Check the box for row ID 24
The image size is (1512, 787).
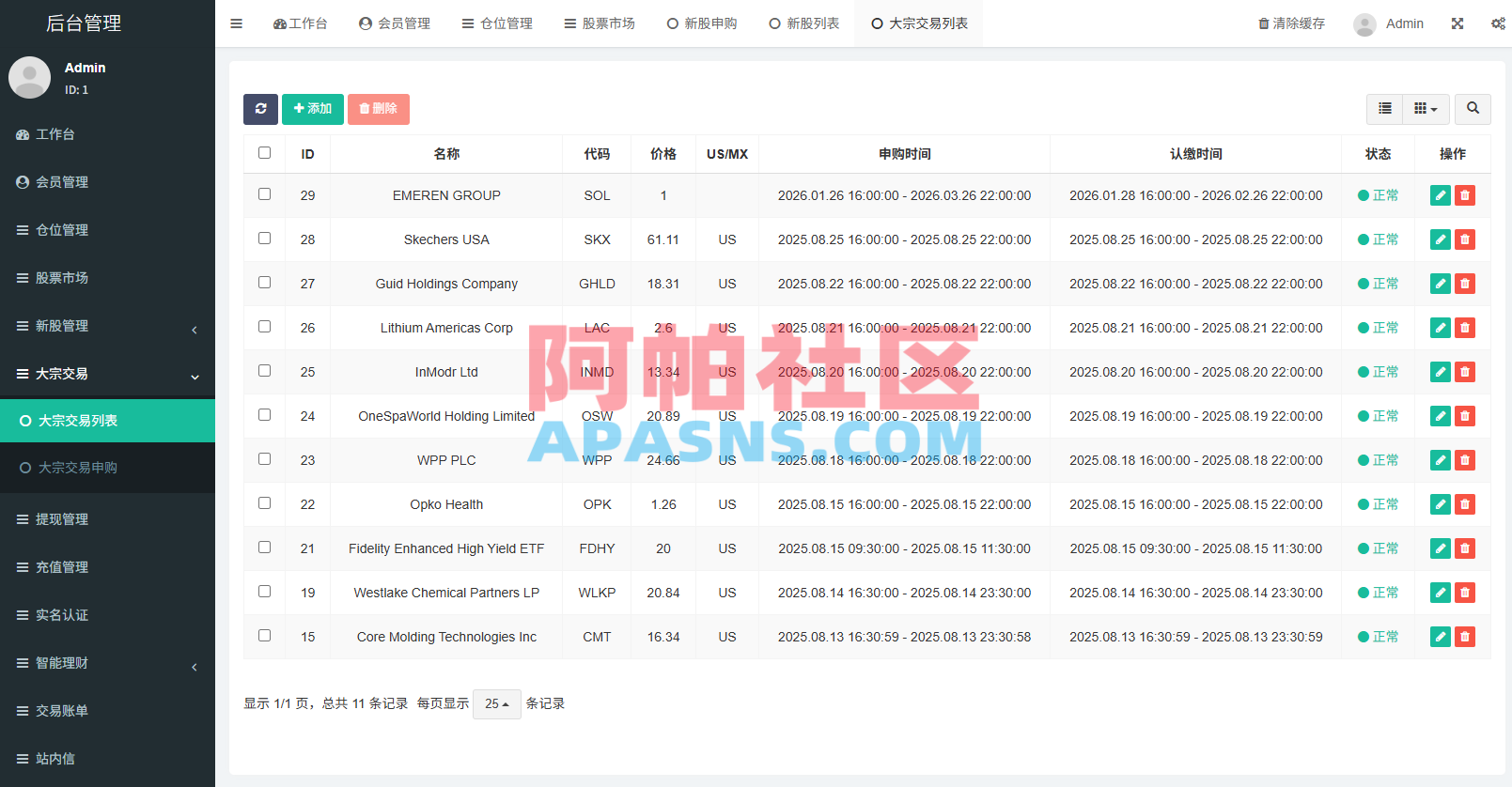pyautogui.click(x=264, y=414)
